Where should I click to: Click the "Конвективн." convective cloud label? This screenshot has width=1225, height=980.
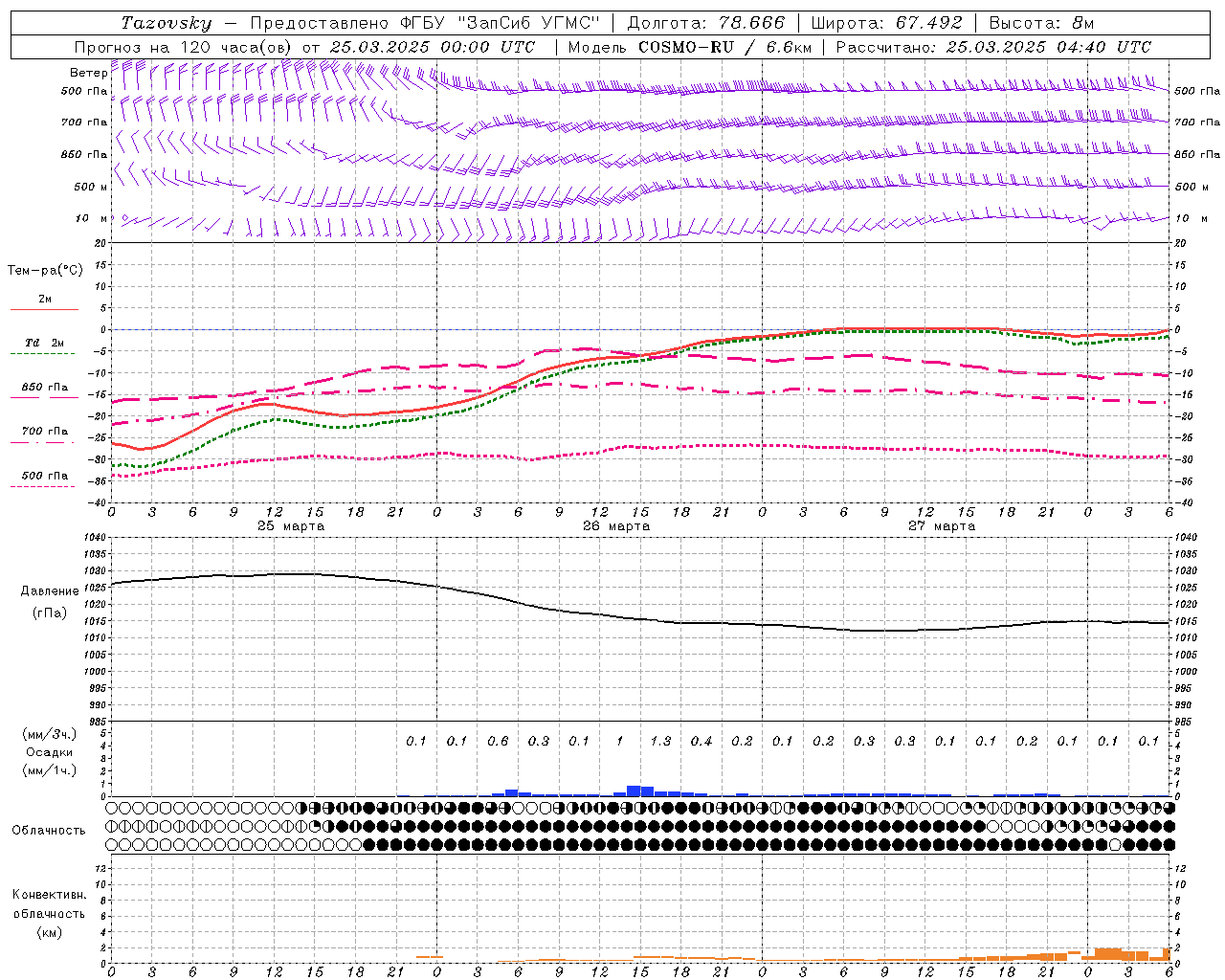(x=50, y=895)
